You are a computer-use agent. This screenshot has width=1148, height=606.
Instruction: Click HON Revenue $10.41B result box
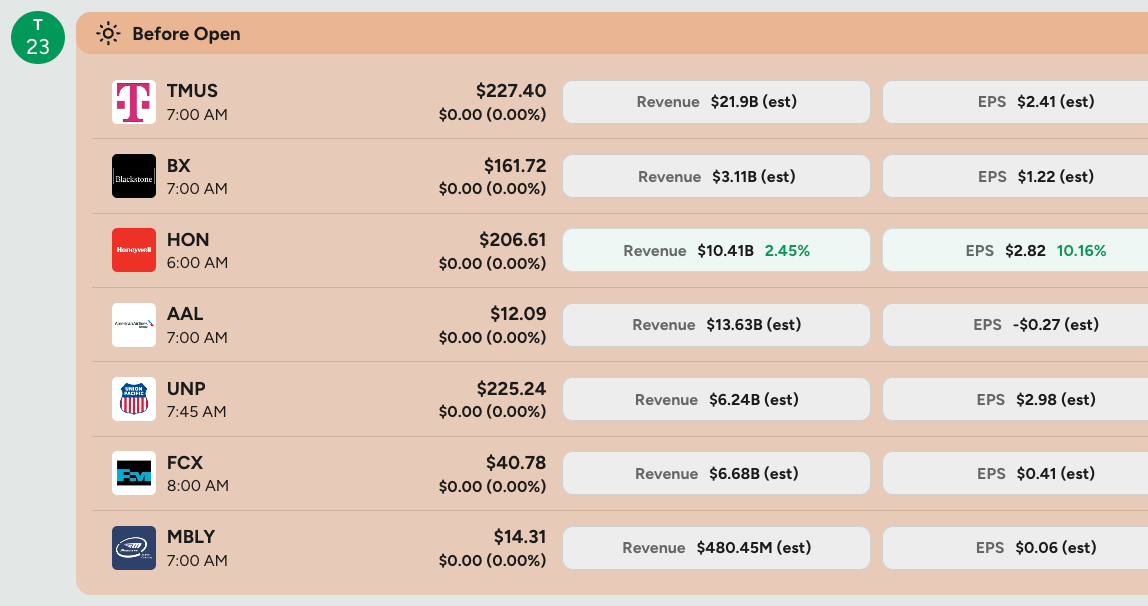716,250
